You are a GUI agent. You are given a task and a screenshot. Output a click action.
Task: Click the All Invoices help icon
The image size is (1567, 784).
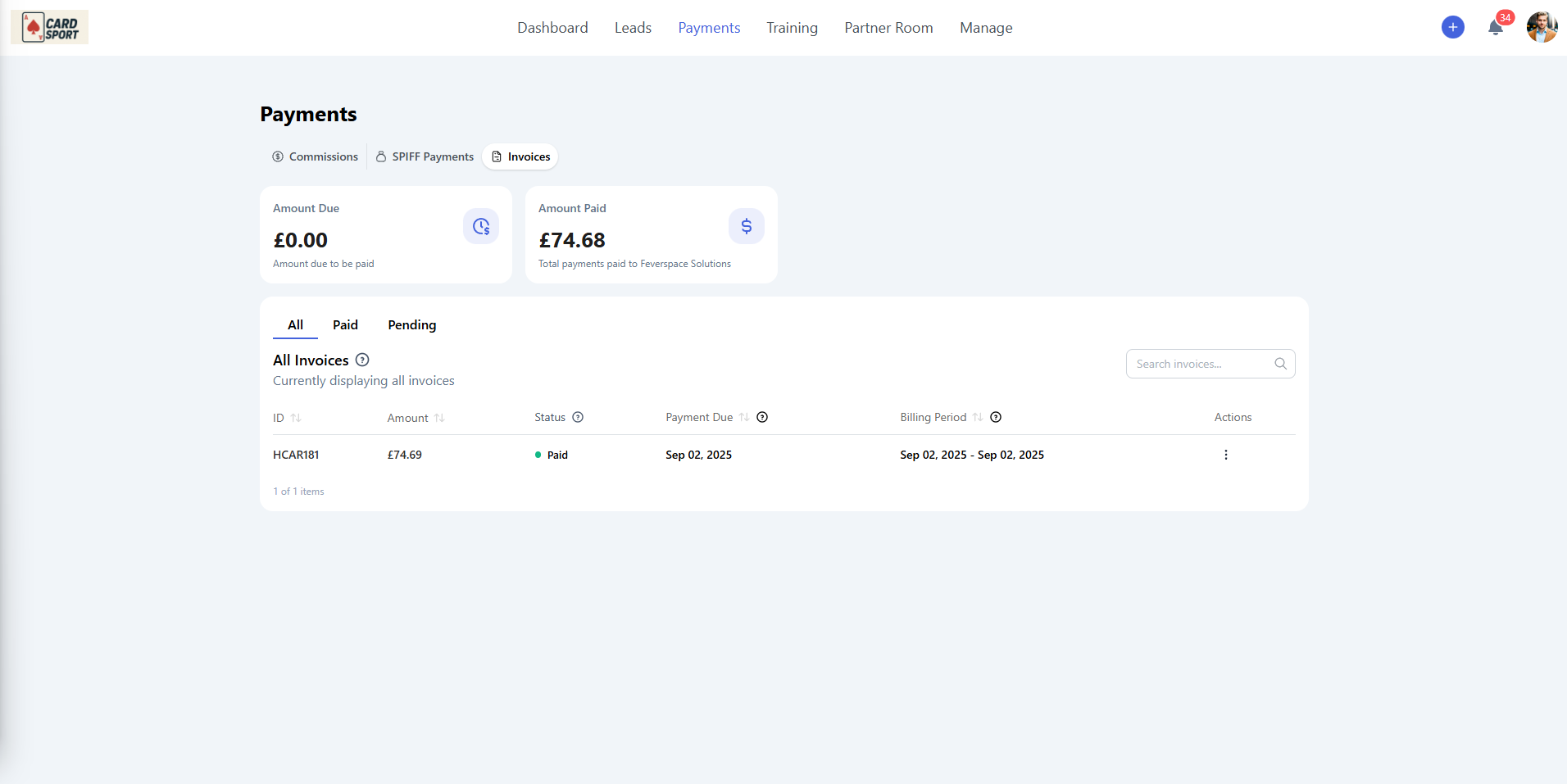click(x=362, y=360)
